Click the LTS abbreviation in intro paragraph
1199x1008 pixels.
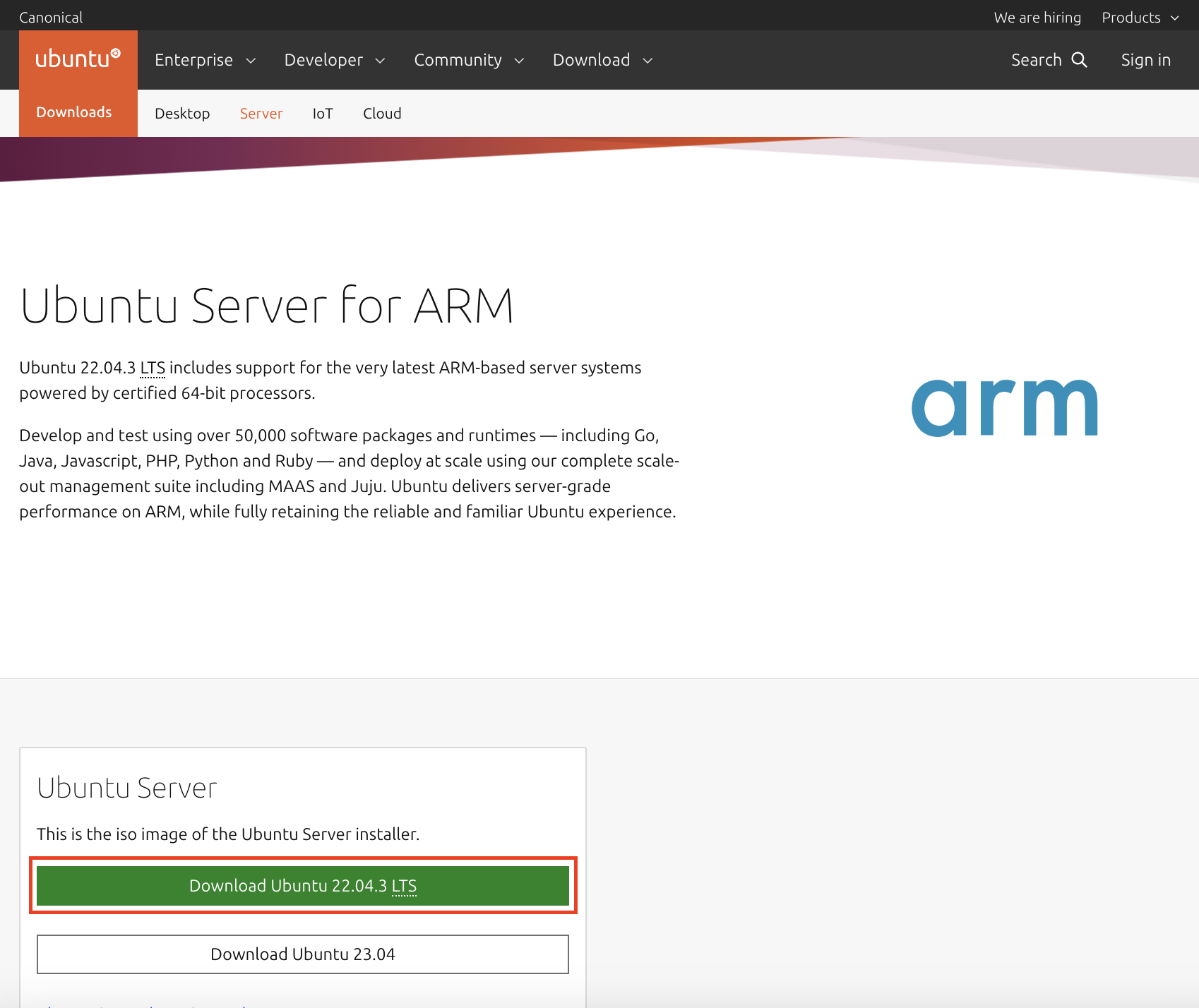pos(153,368)
